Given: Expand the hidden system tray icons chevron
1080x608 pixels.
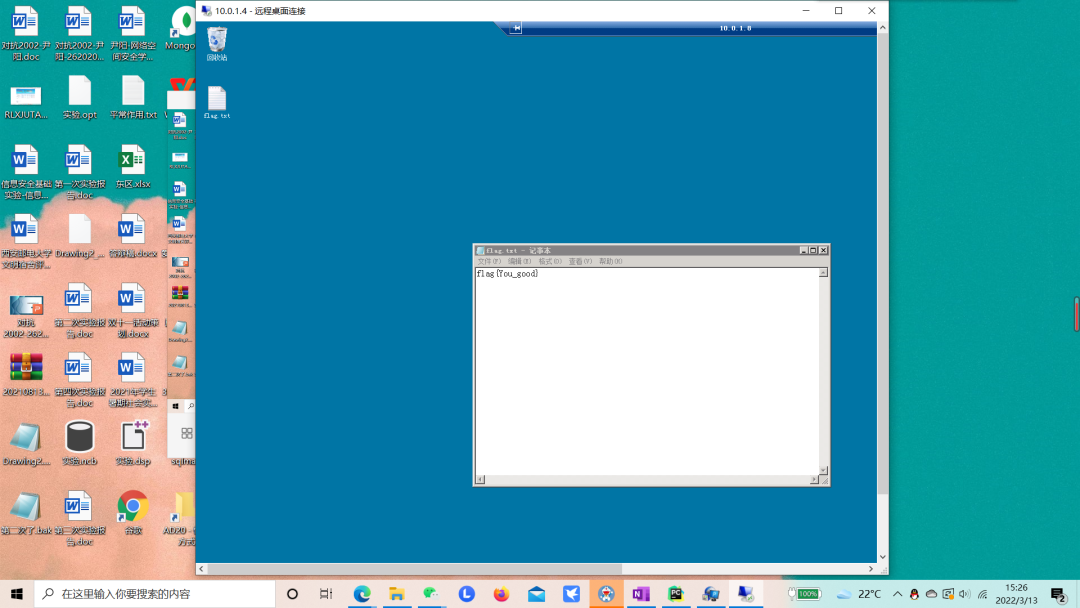Looking at the screenshot, I should [x=897, y=594].
